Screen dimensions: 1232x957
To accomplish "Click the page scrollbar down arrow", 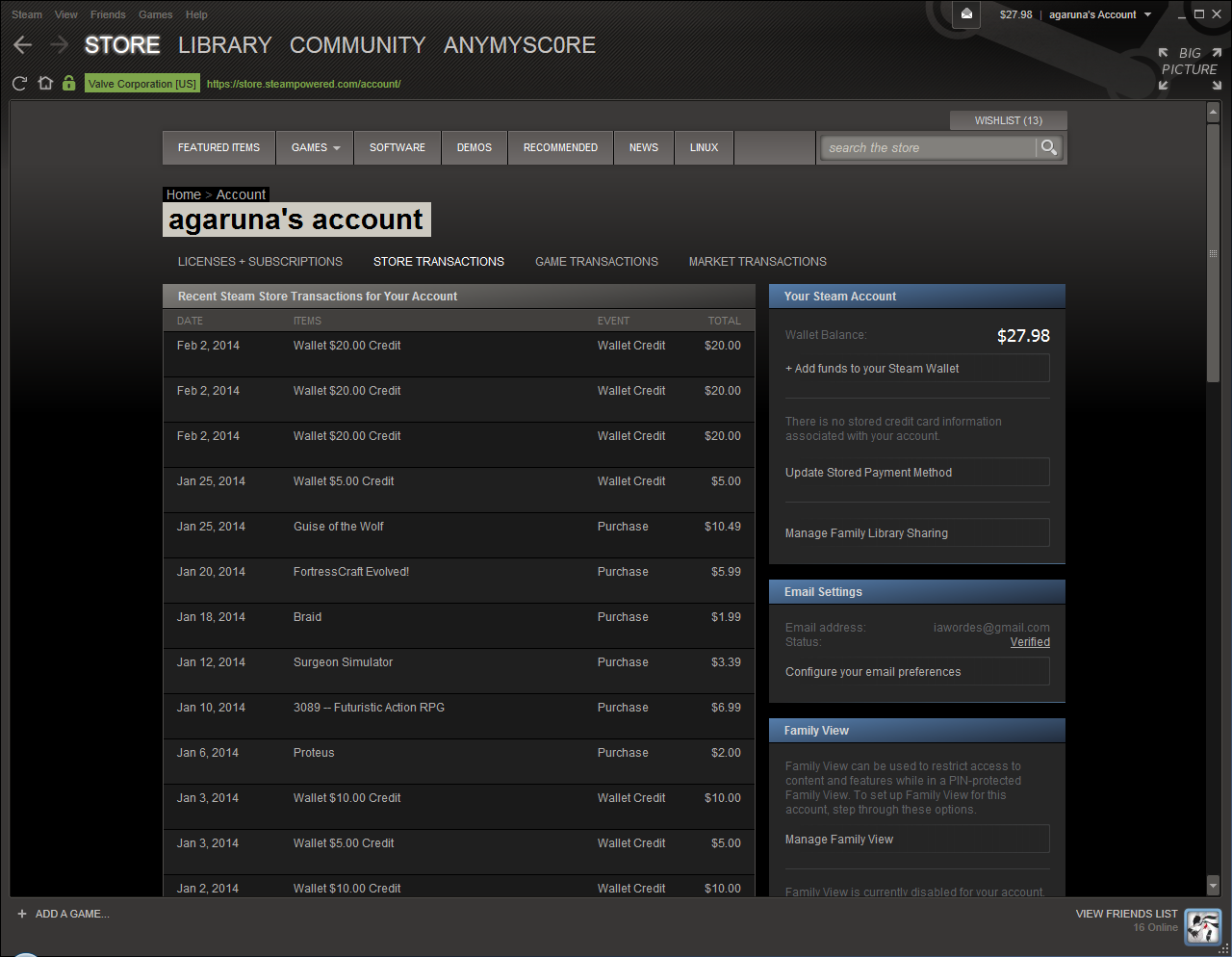I will click(x=1213, y=885).
